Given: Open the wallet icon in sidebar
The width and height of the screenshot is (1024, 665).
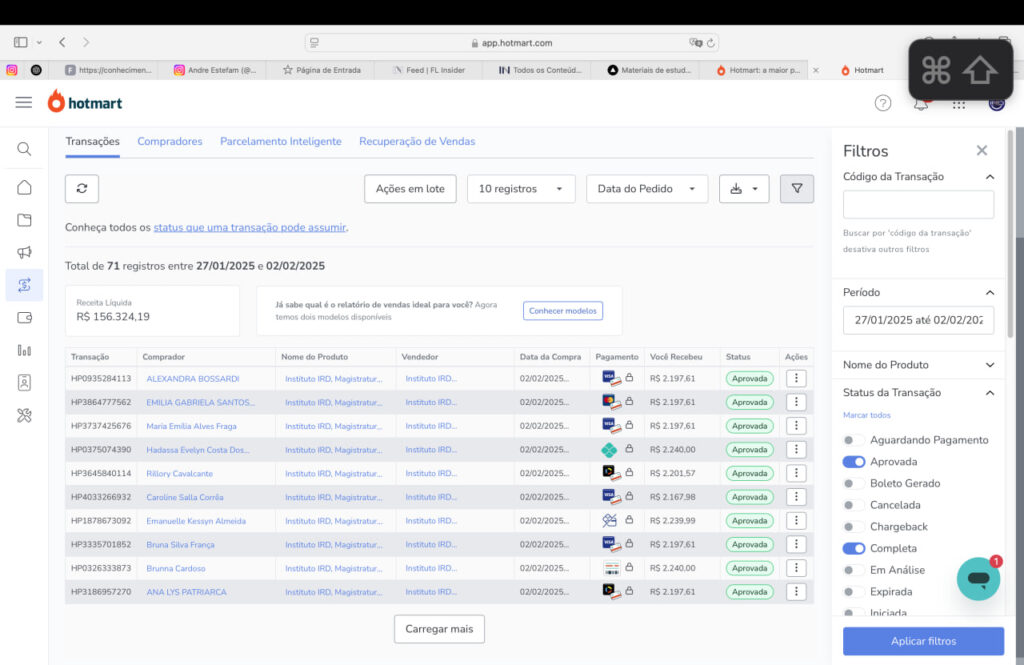Looking at the screenshot, I should pyautogui.click(x=24, y=317).
